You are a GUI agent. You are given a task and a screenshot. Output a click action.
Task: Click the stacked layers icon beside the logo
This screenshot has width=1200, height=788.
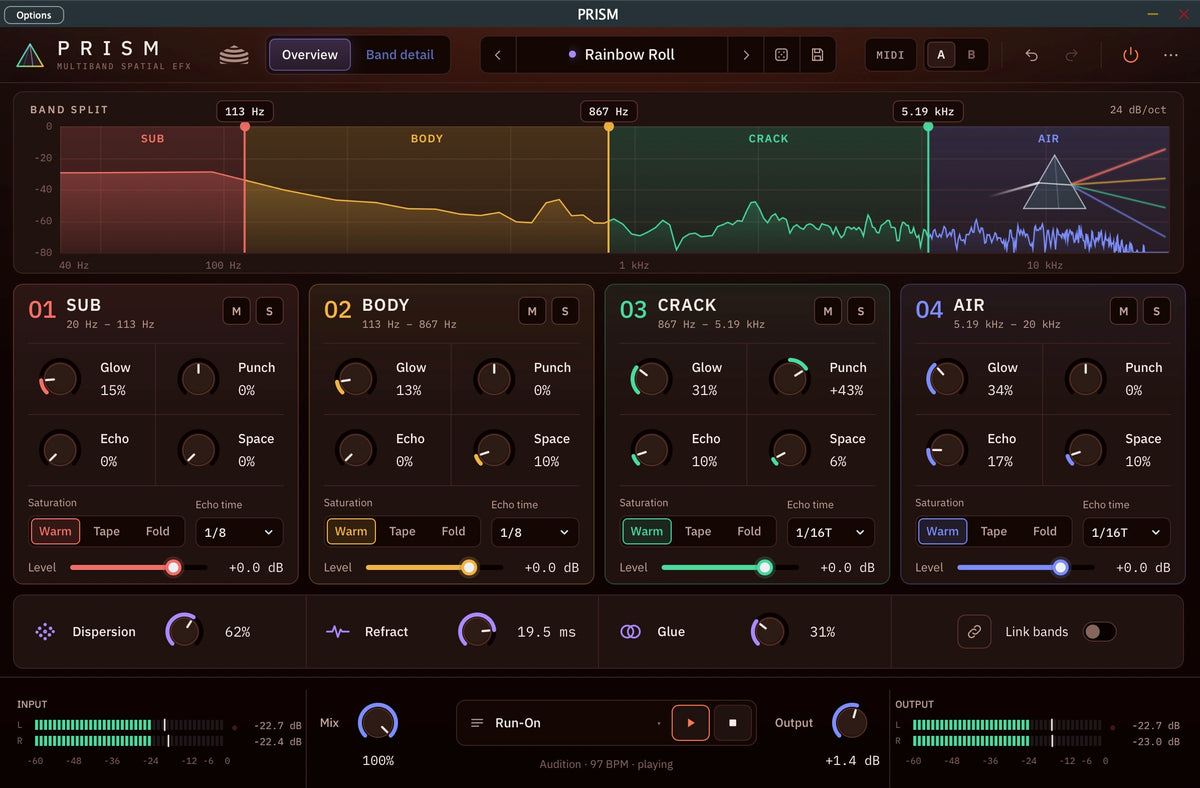[x=234, y=55]
